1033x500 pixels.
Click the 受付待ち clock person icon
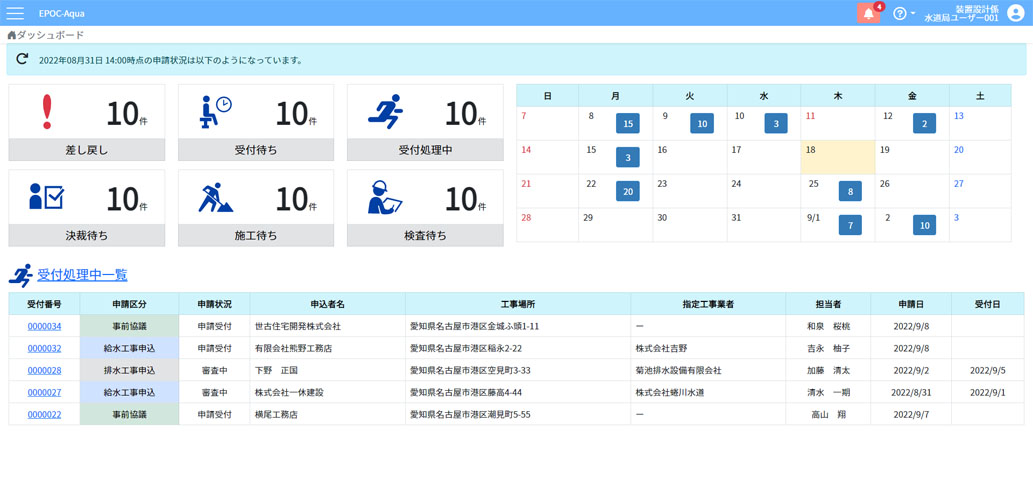[x=215, y=112]
